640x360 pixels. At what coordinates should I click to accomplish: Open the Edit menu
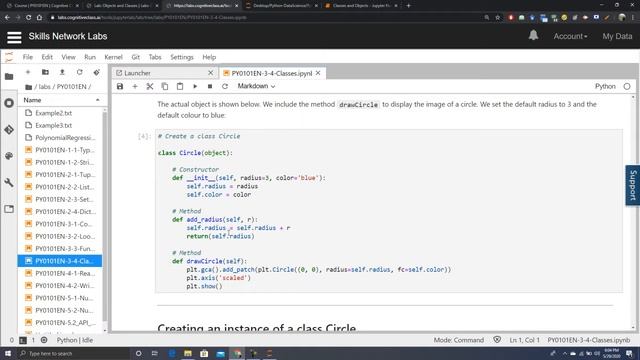tap(47, 57)
